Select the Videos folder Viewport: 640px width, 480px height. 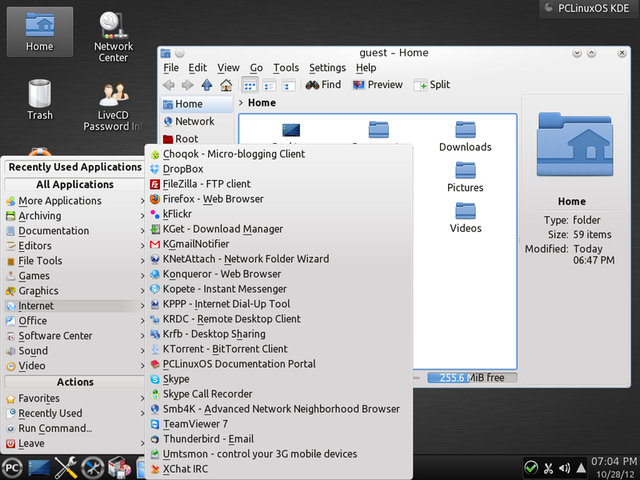click(465, 218)
